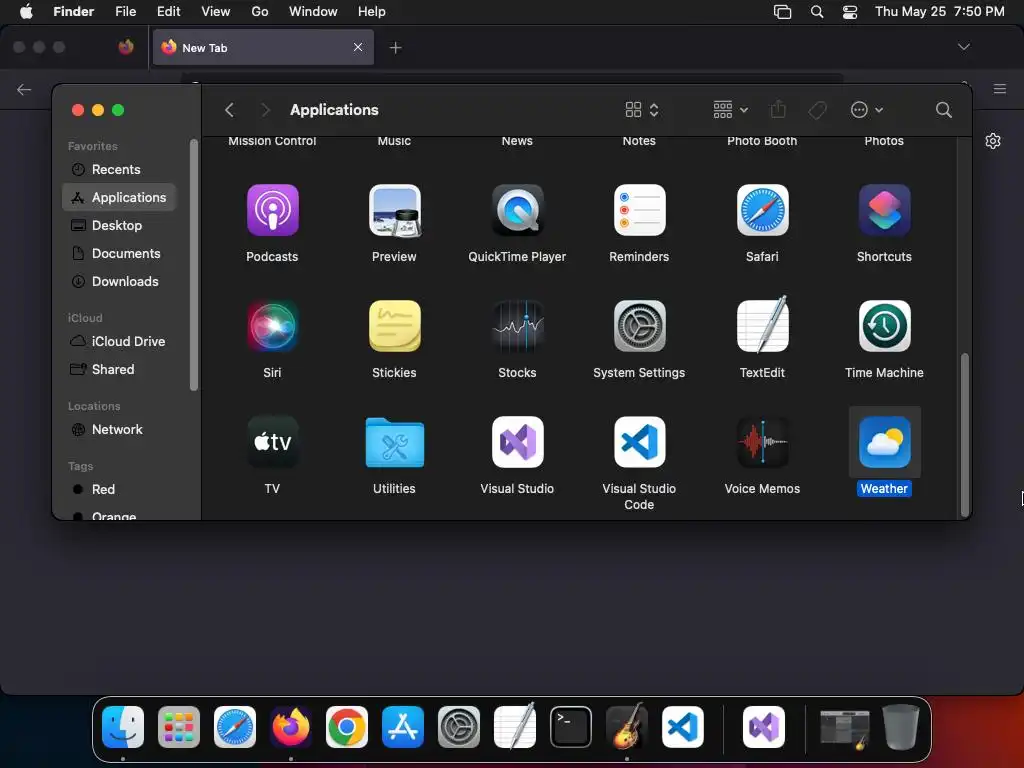Select the Reminders app icon
The height and width of the screenshot is (768, 1024).
click(639, 210)
